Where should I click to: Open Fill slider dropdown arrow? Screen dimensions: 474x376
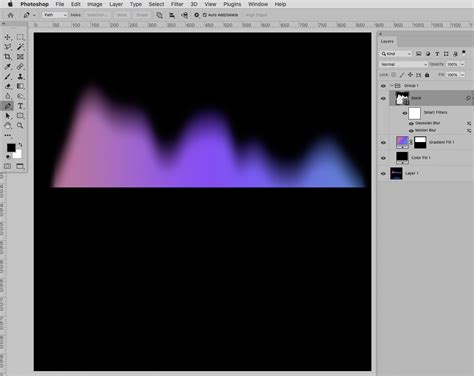coord(462,75)
